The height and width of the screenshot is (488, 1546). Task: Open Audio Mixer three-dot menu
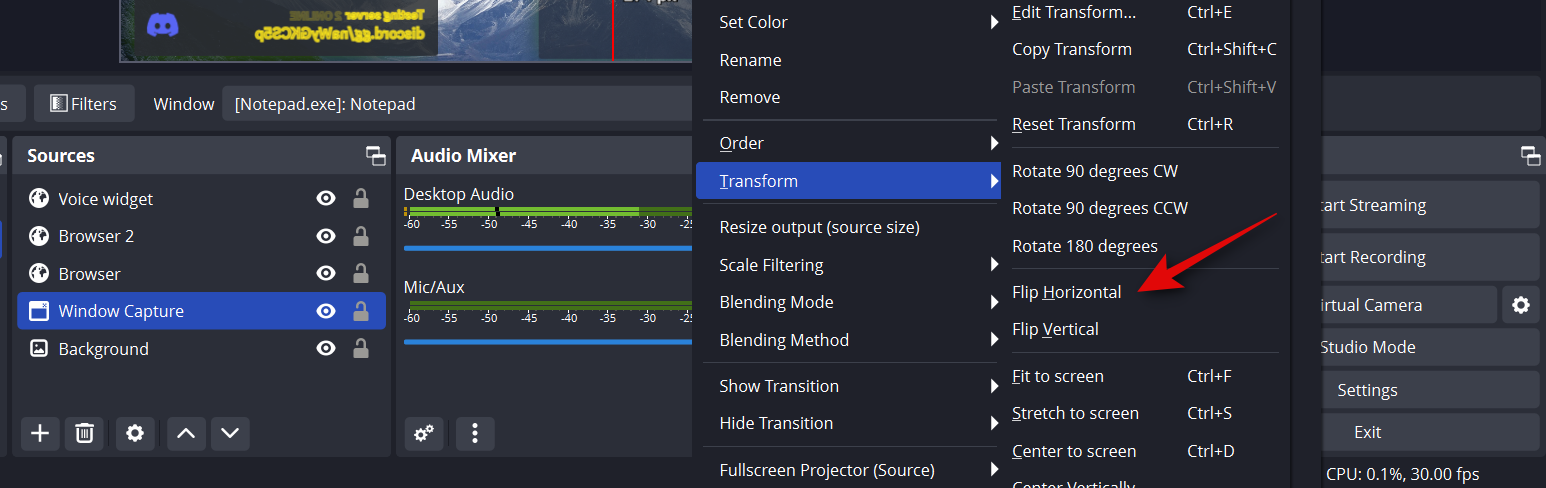[475, 433]
